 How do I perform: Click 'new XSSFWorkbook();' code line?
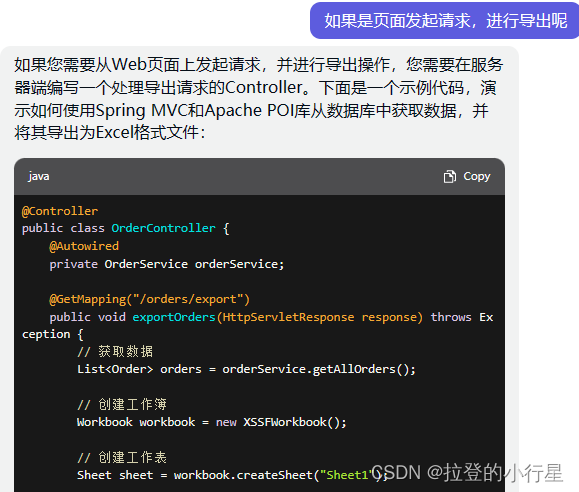coord(281,422)
